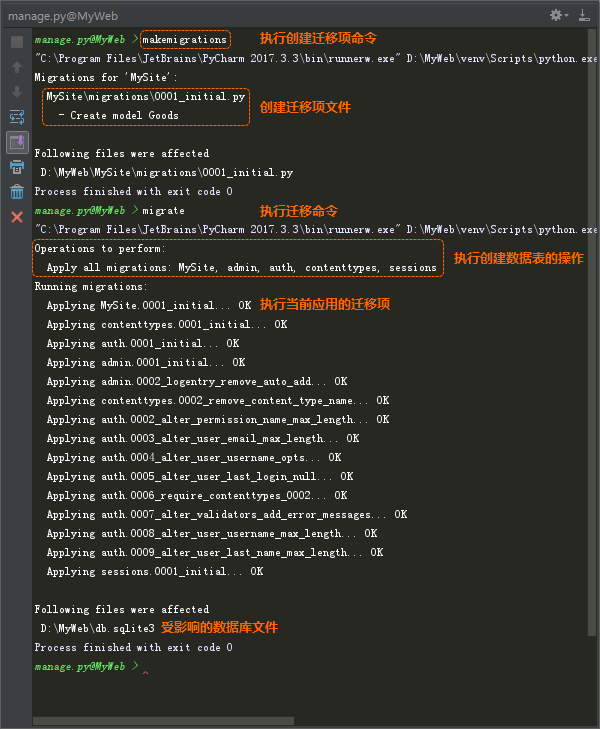This screenshot has height=729, width=600.
Task: Click the up arrow navigation icon
Action: (x=17, y=67)
